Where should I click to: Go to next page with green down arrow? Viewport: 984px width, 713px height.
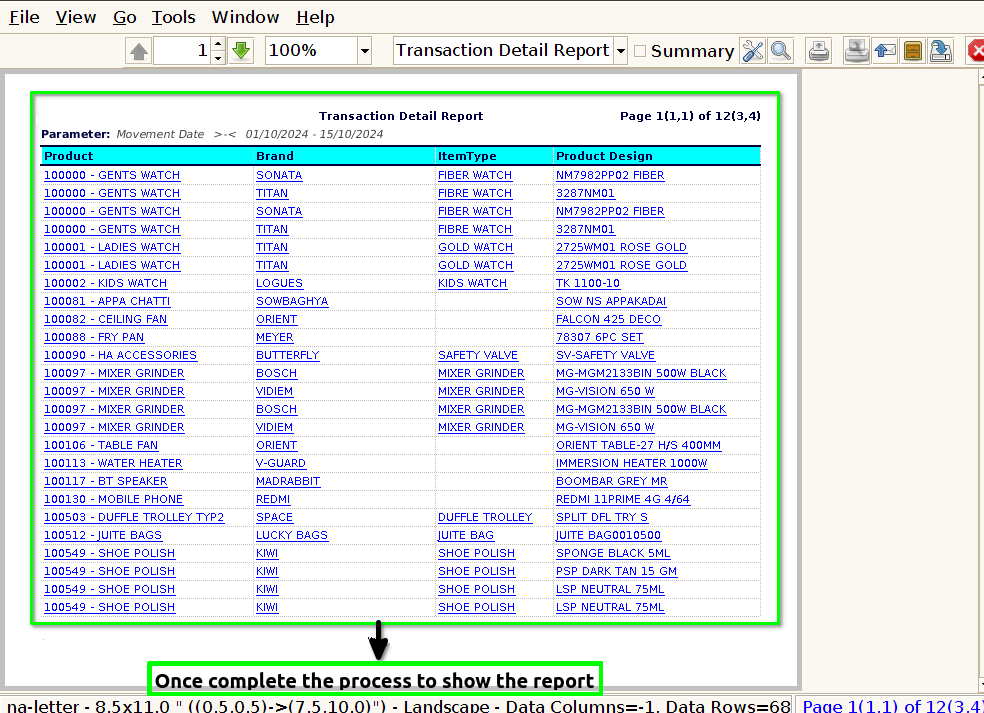(x=241, y=51)
